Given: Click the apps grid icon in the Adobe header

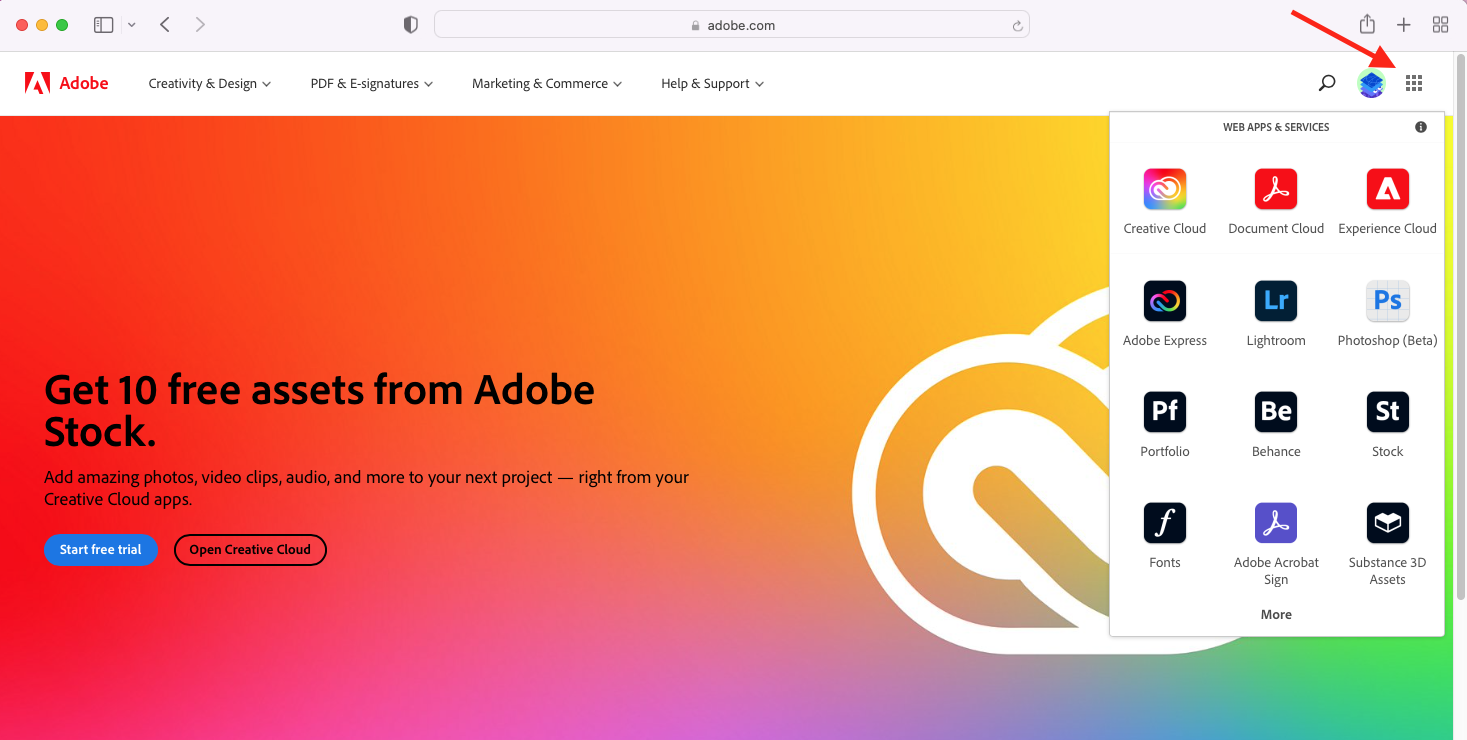Looking at the screenshot, I should click(1413, 83).
